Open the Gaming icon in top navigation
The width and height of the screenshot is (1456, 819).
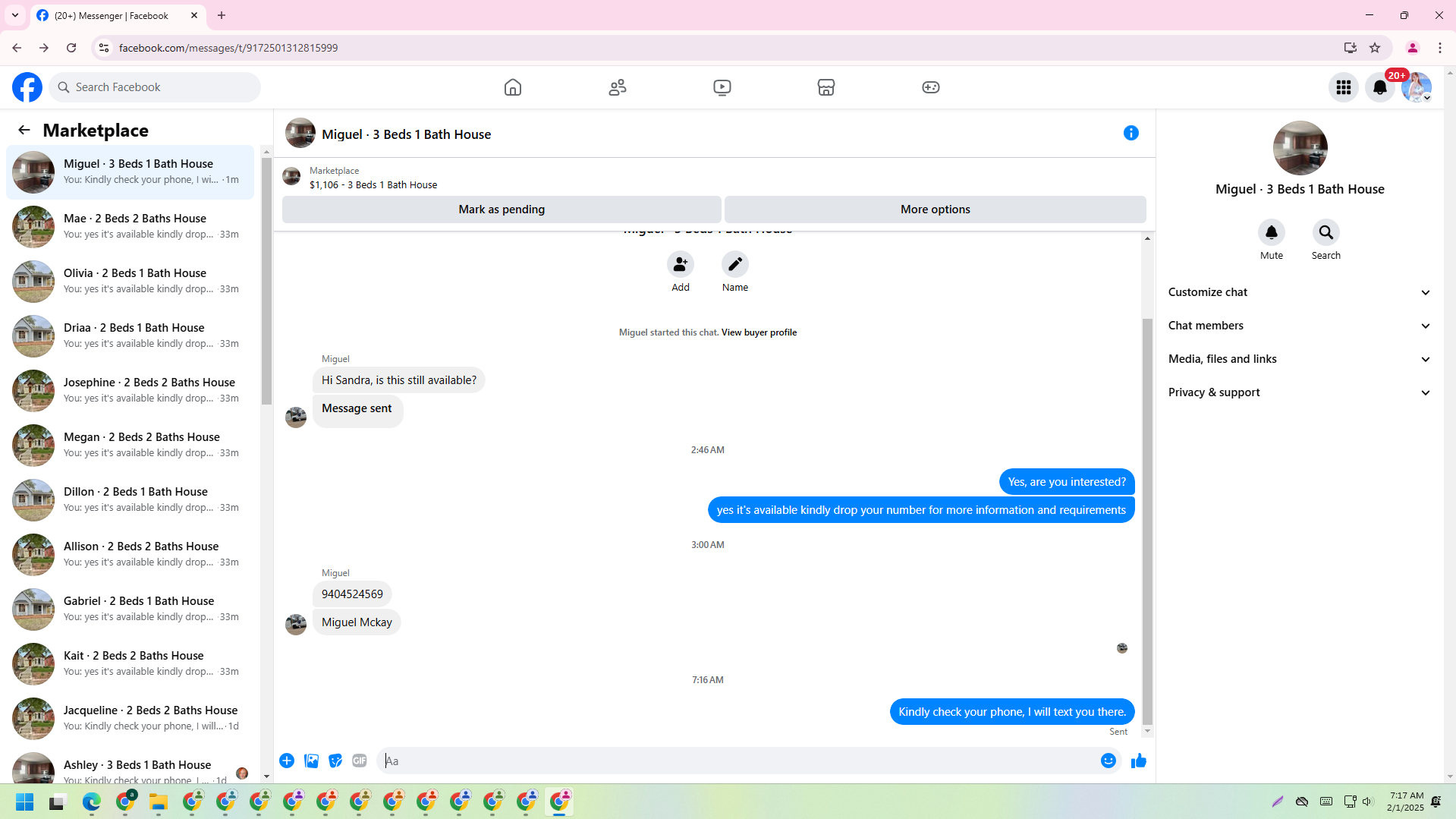tap(931, 87)
